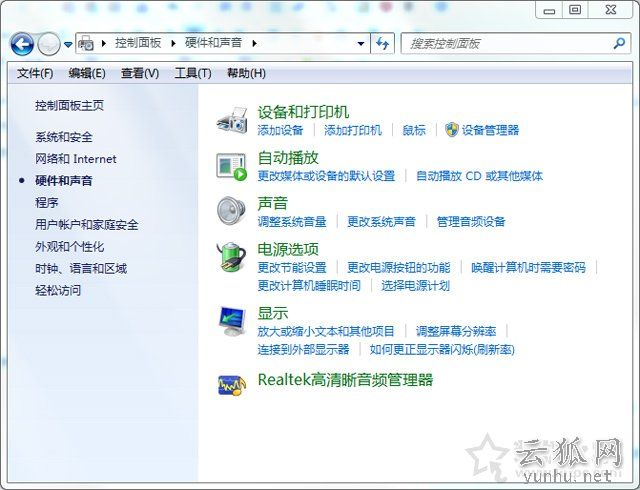Select 网络和 Internet in sidebar
This screenshot has width=640, height=490.
tap(76, 159)
